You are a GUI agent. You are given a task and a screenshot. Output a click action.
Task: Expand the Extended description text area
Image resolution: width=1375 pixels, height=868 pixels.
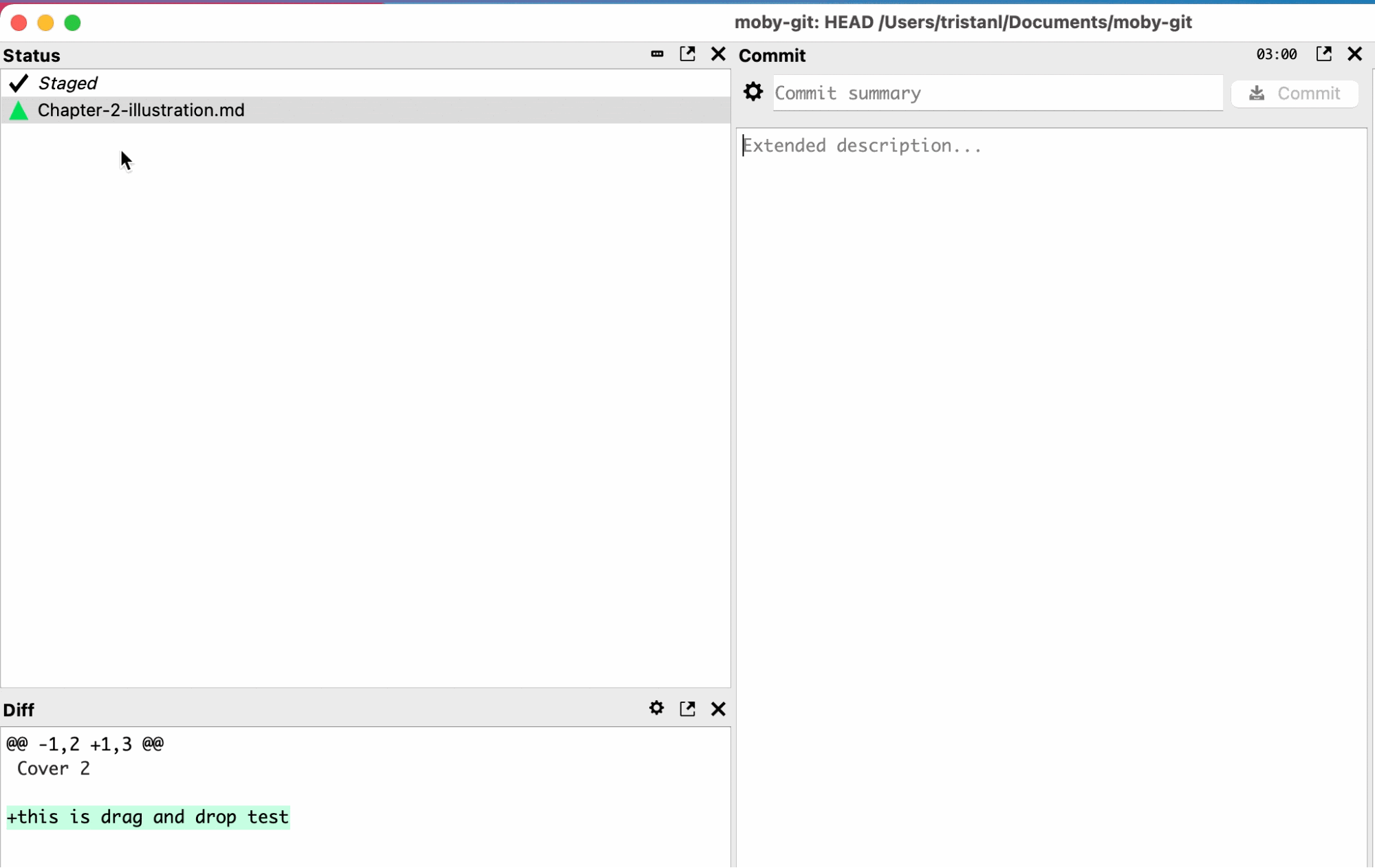pos(1324,54)
